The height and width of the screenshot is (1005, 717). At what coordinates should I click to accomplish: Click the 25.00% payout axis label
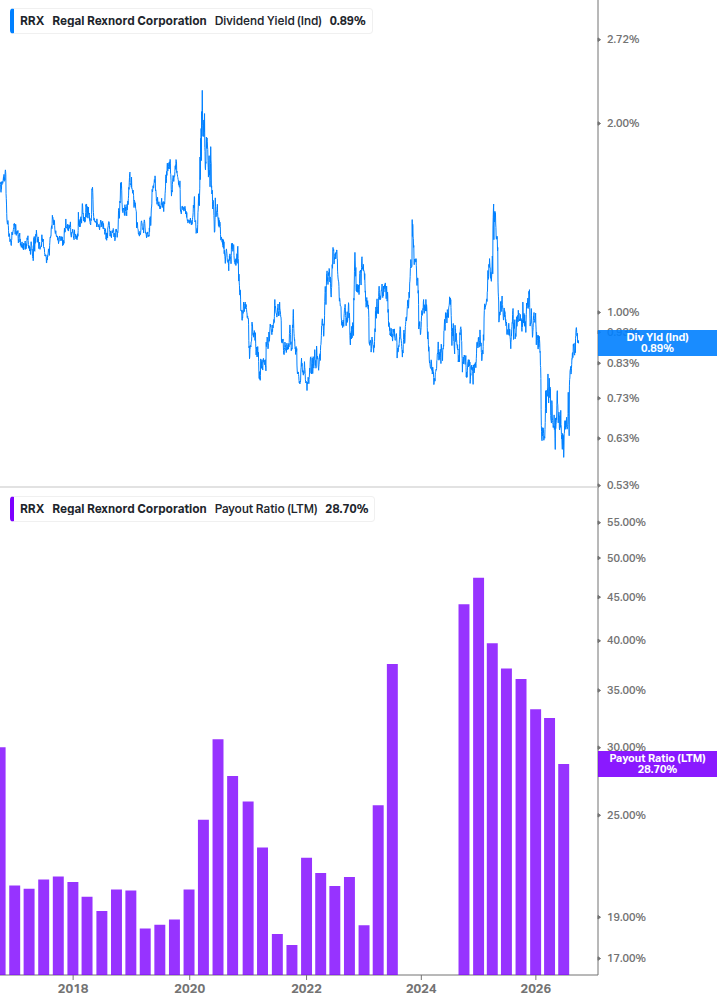(626, 815)
